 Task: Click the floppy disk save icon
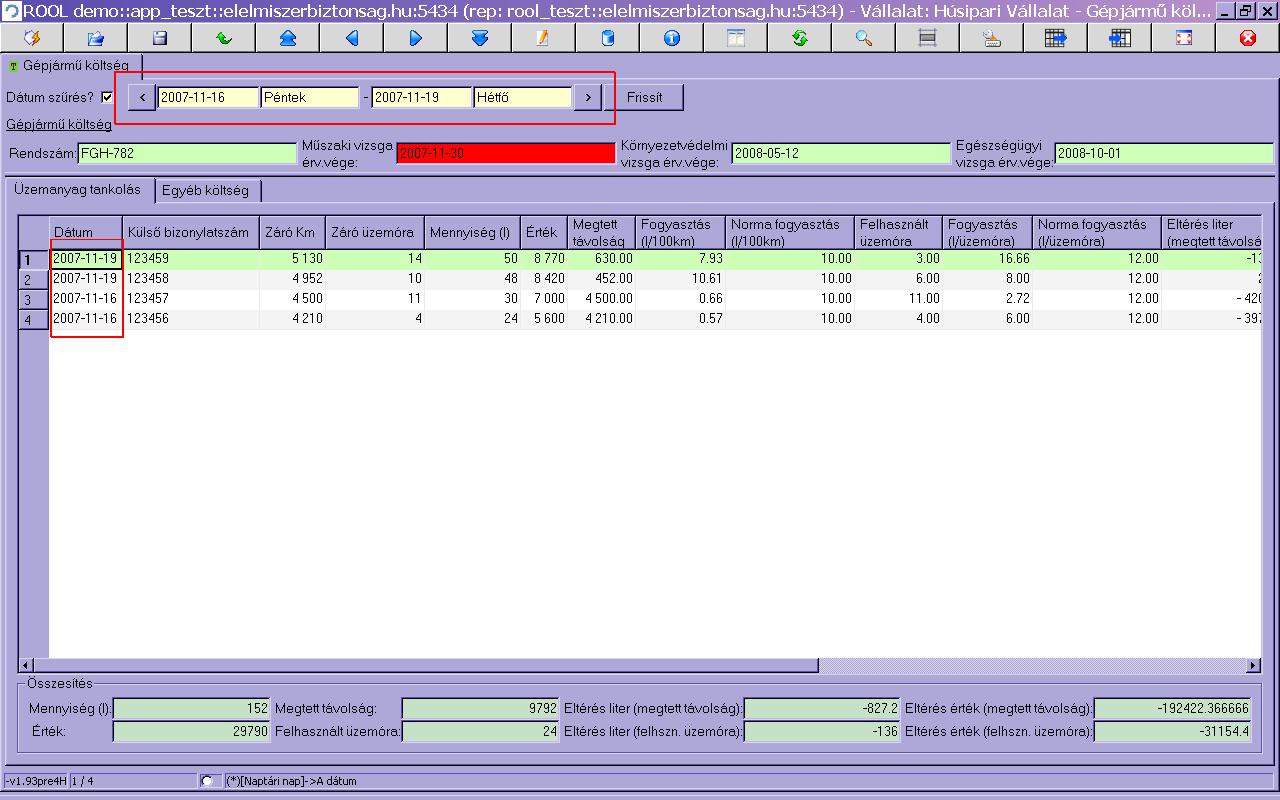tap(160, 38)
